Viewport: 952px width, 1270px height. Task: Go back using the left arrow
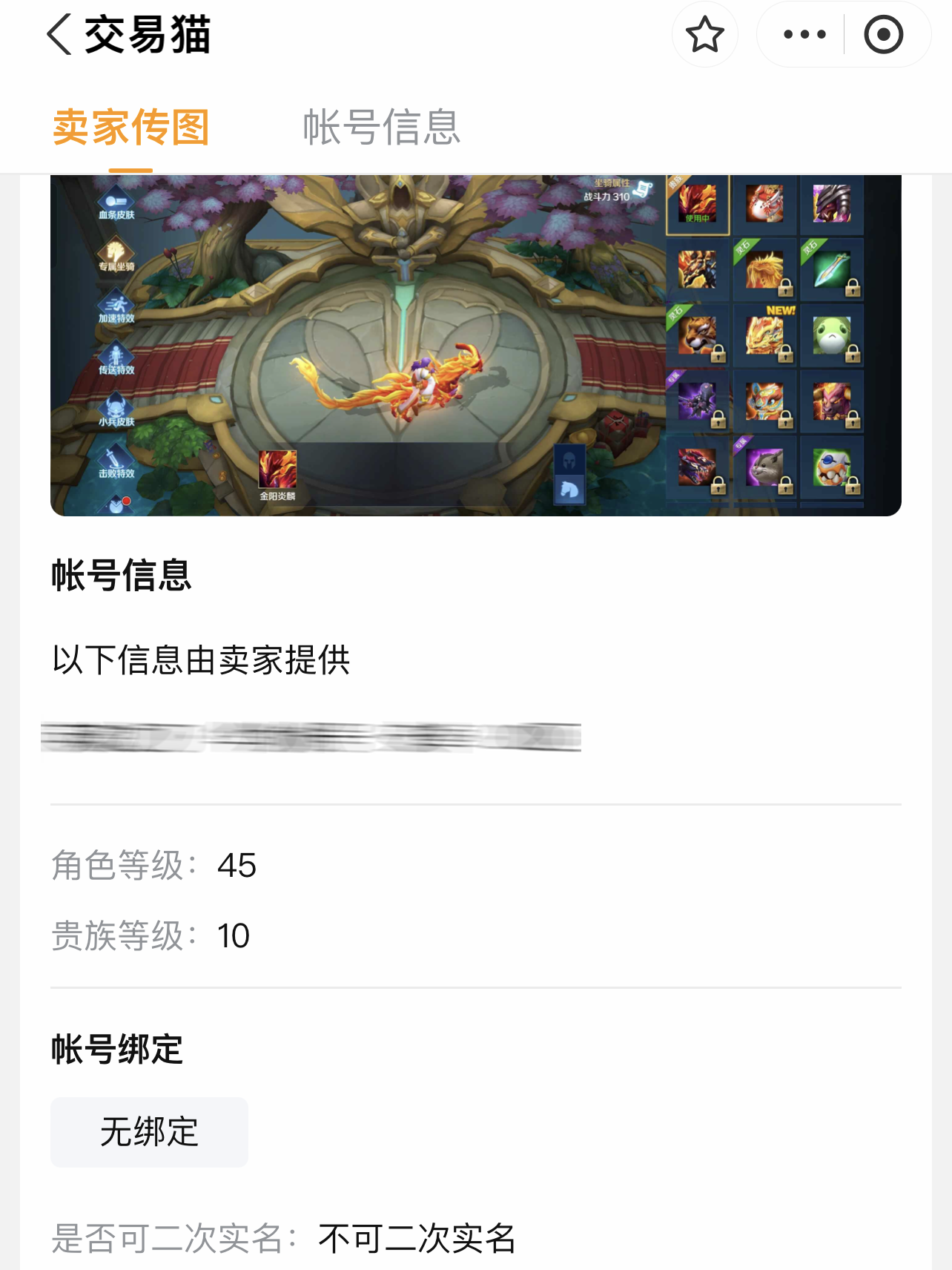click(x=59, y=34)
